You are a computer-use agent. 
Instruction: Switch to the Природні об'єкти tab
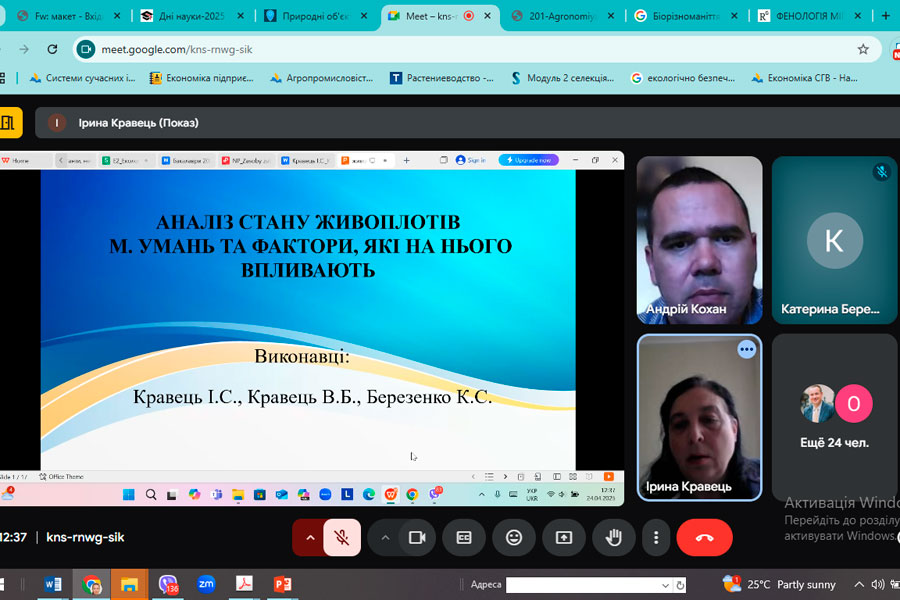click(x=314, y=16)
